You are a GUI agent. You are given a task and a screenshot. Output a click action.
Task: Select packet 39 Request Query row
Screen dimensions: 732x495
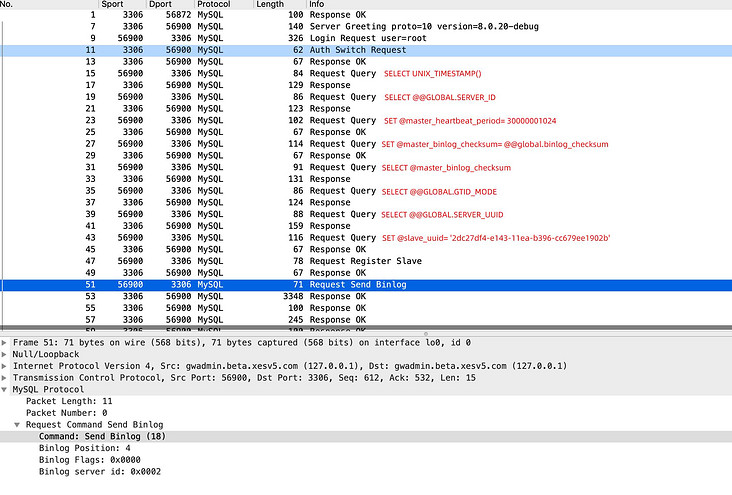pos(366,214)
